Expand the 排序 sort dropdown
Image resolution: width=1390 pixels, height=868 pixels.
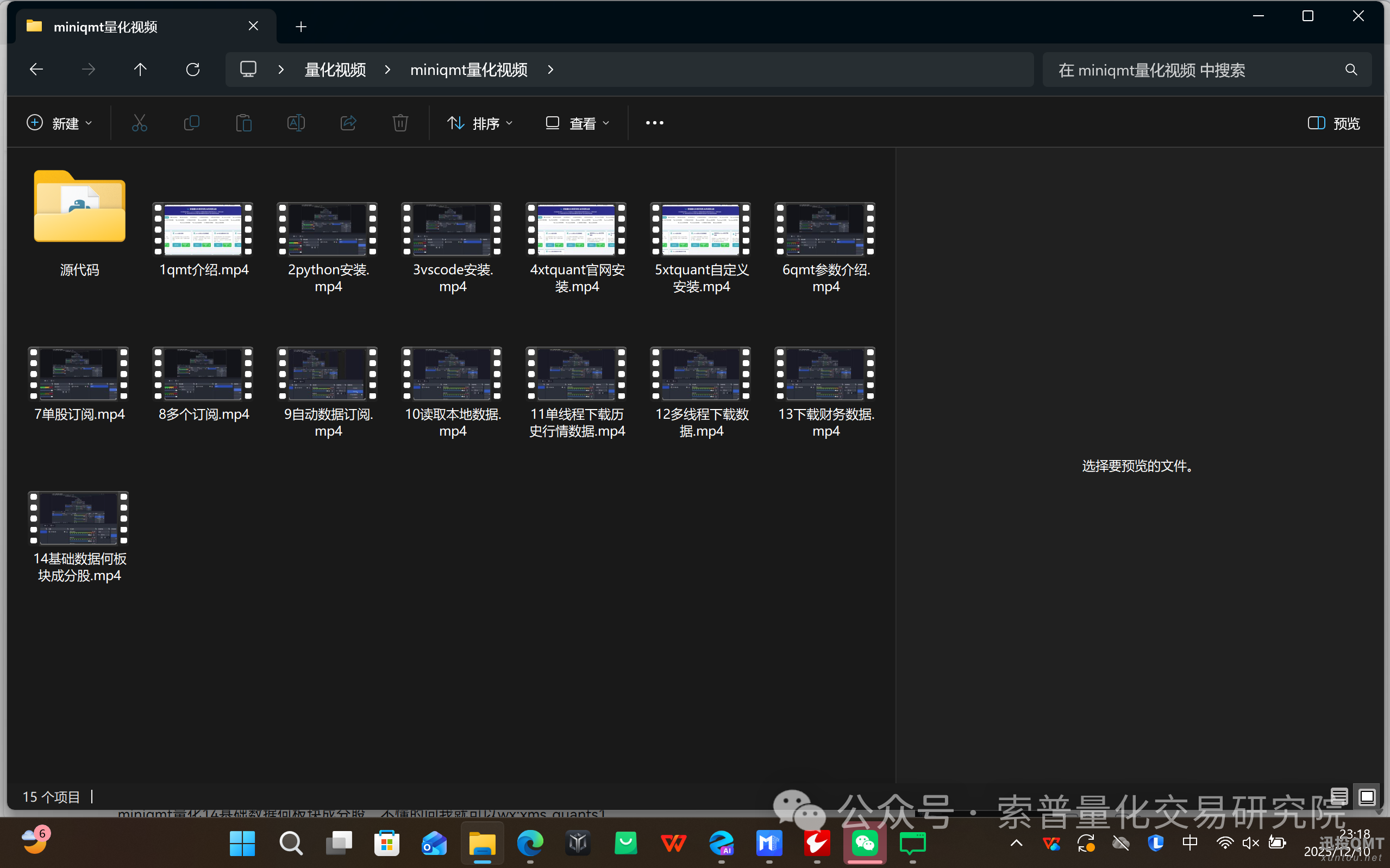(x=480, y=123)
